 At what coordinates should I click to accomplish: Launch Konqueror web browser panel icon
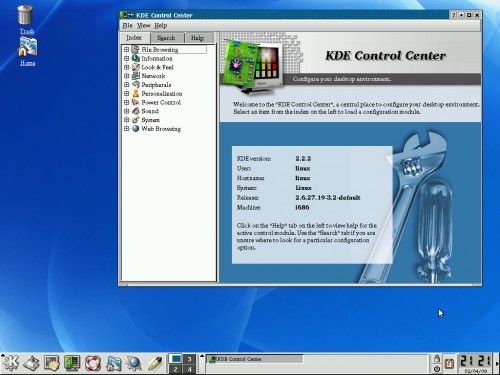(134, 363)
